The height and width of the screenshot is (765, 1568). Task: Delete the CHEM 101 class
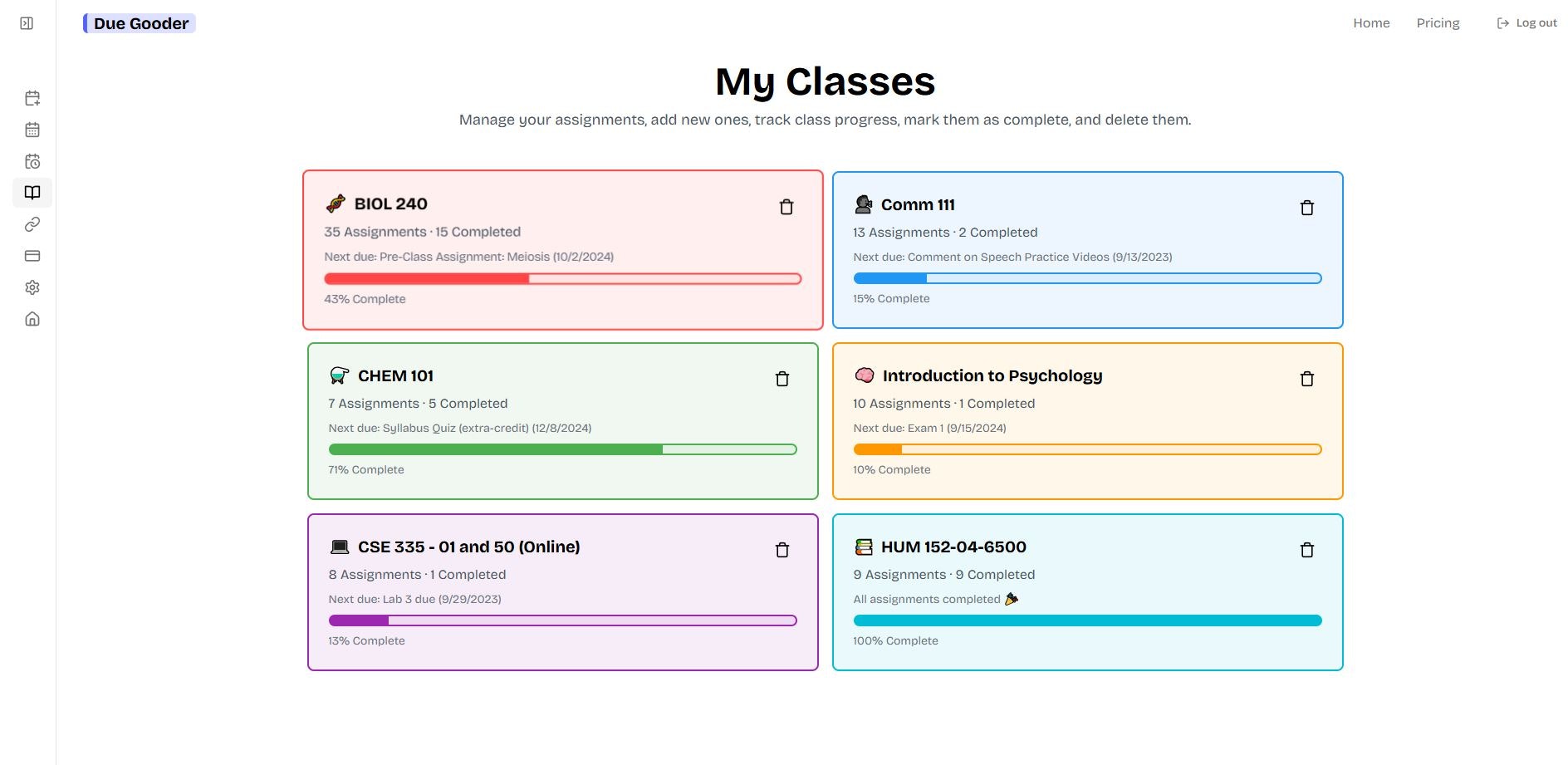coord(782,379)
